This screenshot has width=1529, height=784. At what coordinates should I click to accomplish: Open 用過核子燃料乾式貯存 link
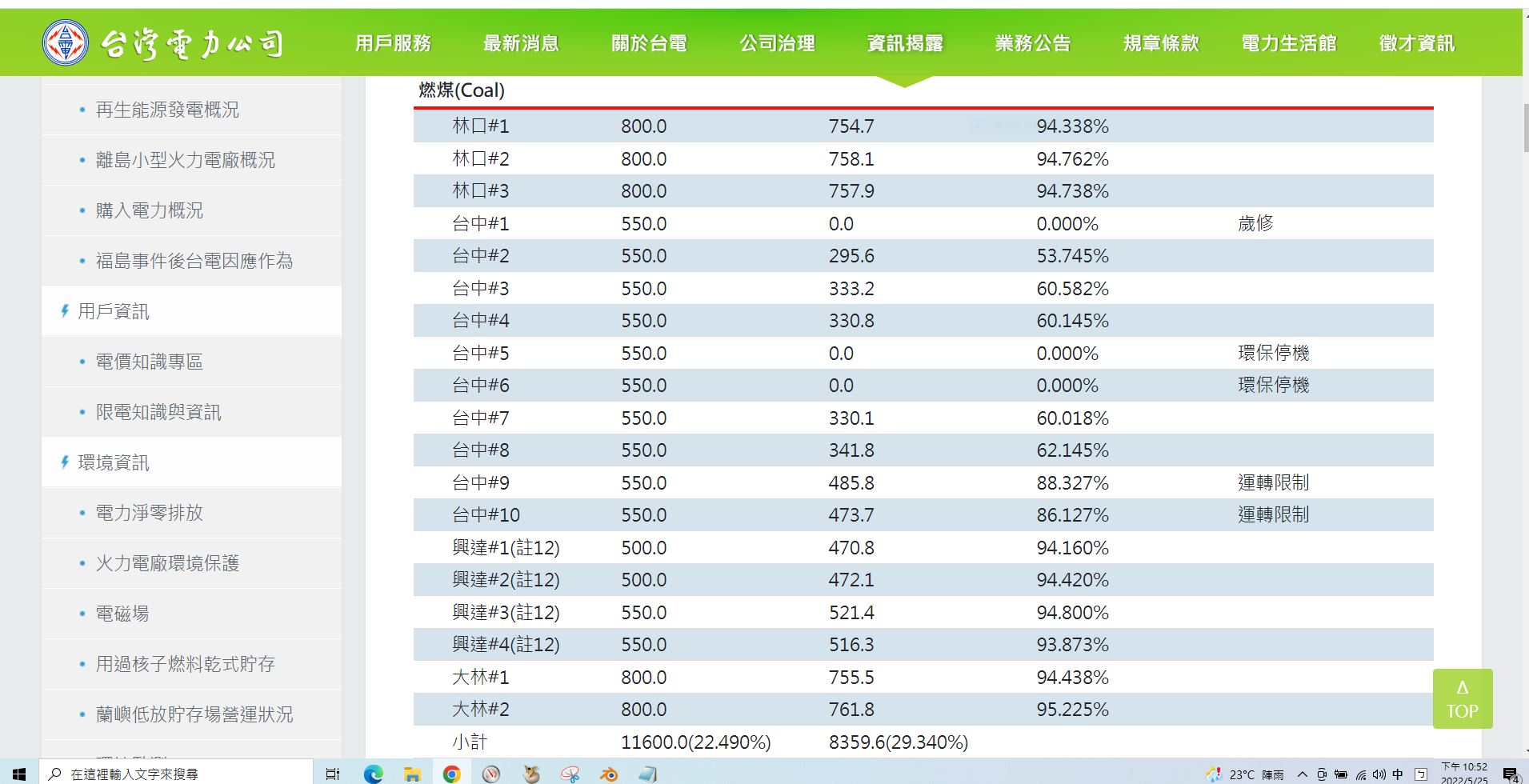tap(185, 664)
